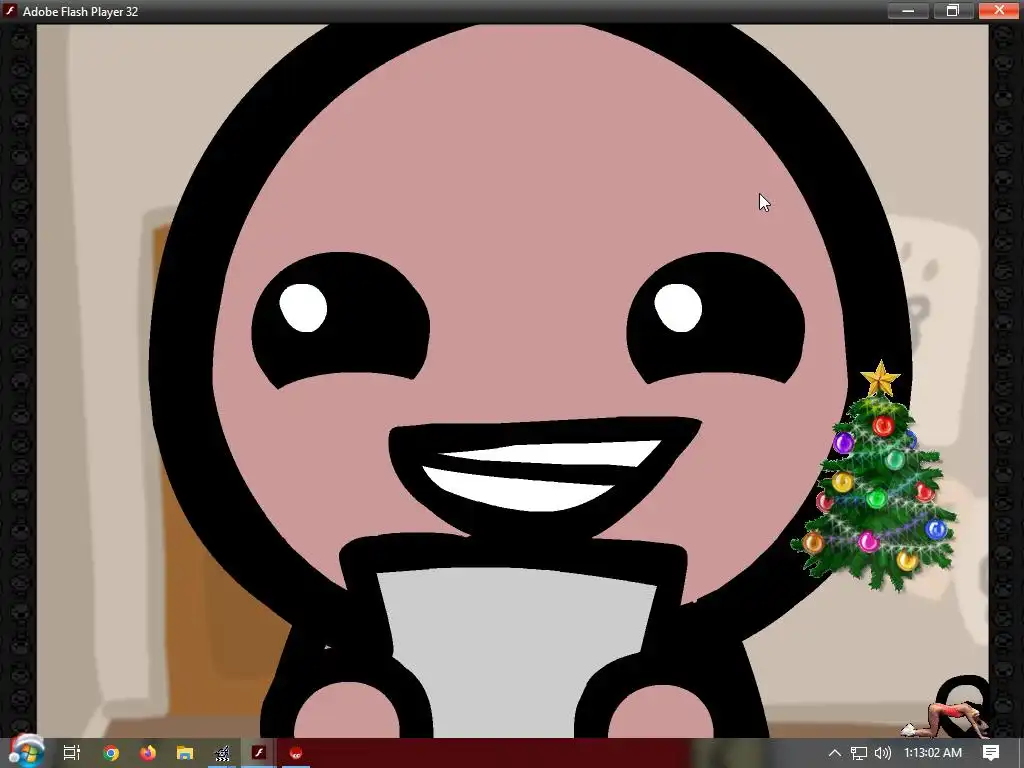This screenshot has height=768, width=1024.
Task: Open the Action Center notifications icon
Action: click(991, 753)
